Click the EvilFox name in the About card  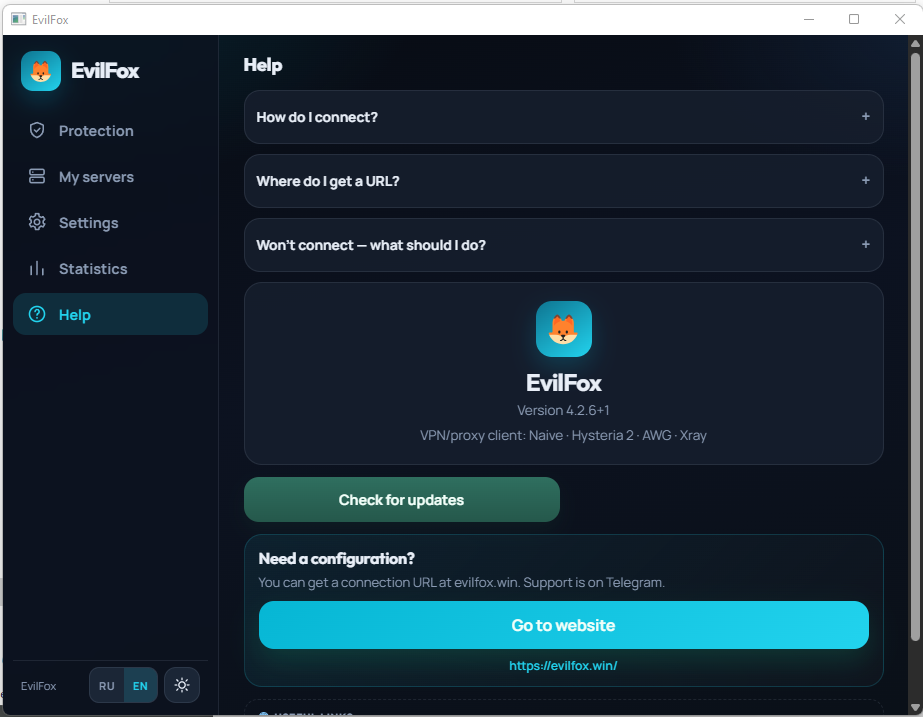(x=563, y=383)
